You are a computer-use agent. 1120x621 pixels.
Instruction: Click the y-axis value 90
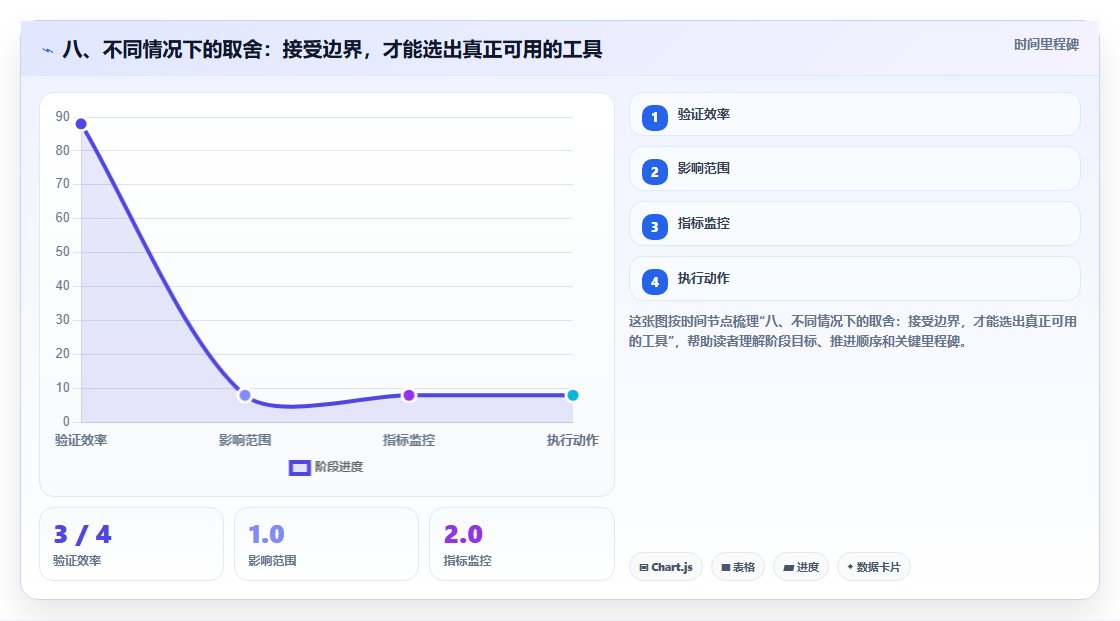tap(63, 116)
